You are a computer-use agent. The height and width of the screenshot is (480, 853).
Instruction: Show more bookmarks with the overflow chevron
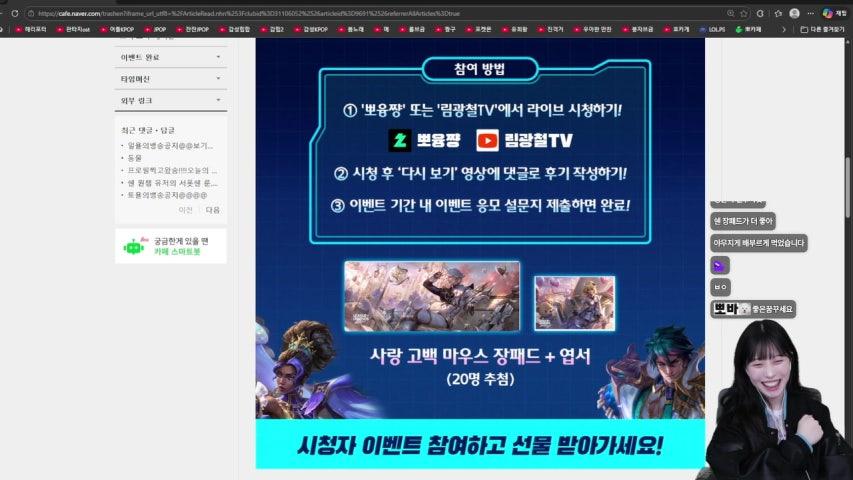(x=784, y=29)
